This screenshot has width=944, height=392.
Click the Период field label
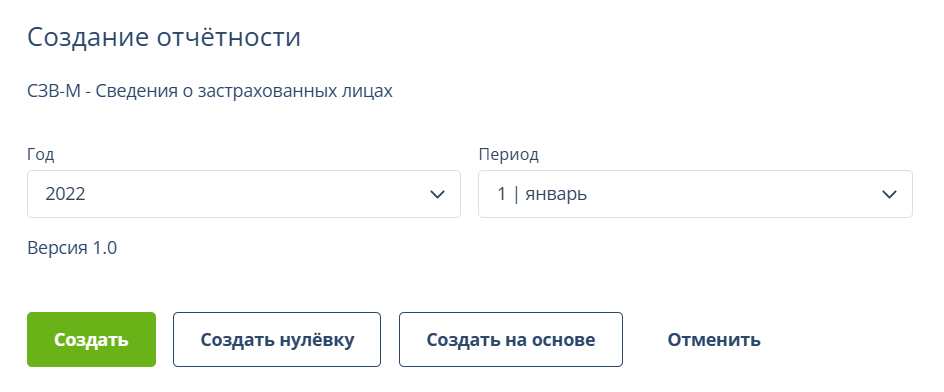[x=509, y=155]
